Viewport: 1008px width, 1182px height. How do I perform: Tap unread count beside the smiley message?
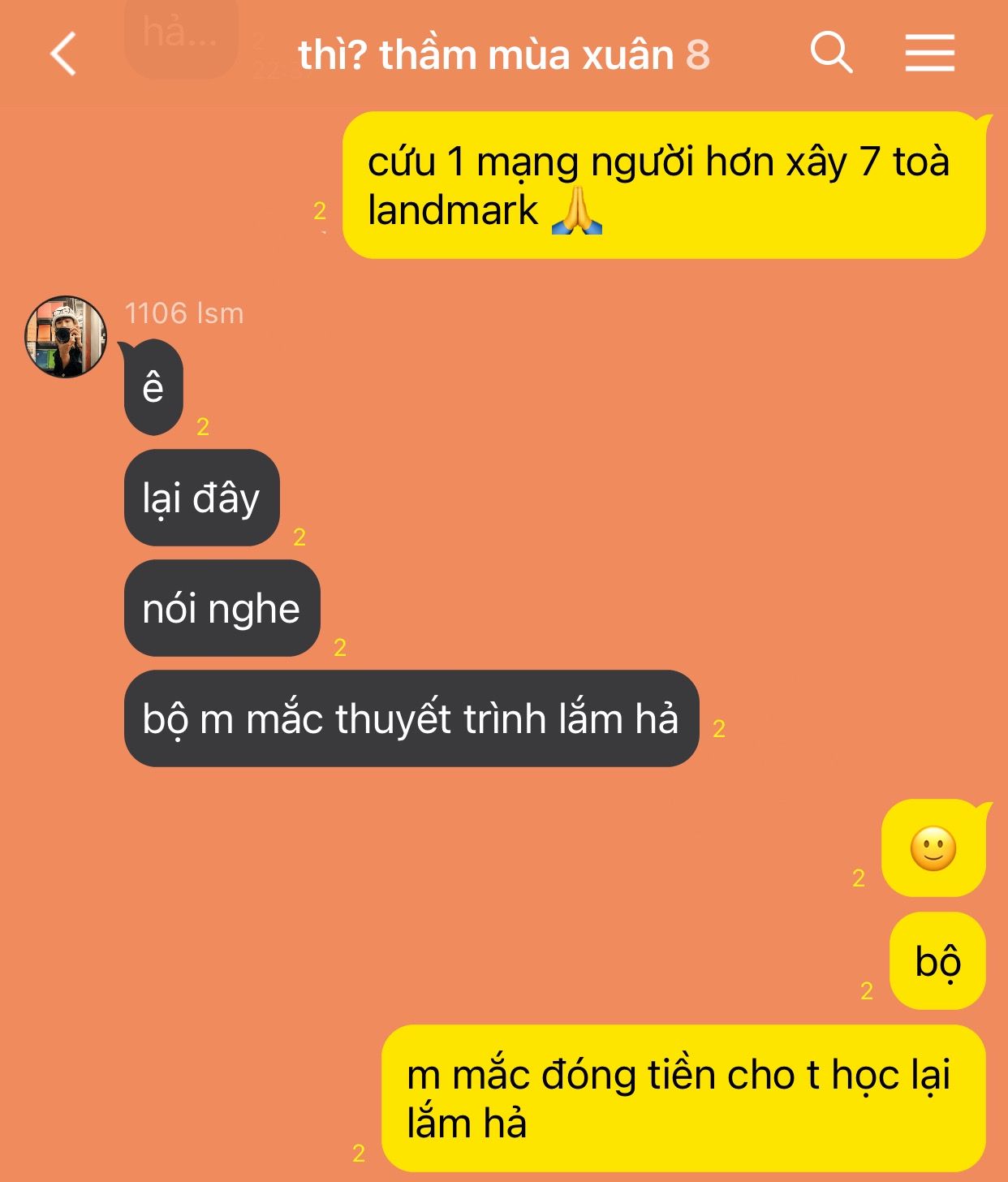(859, 878)
